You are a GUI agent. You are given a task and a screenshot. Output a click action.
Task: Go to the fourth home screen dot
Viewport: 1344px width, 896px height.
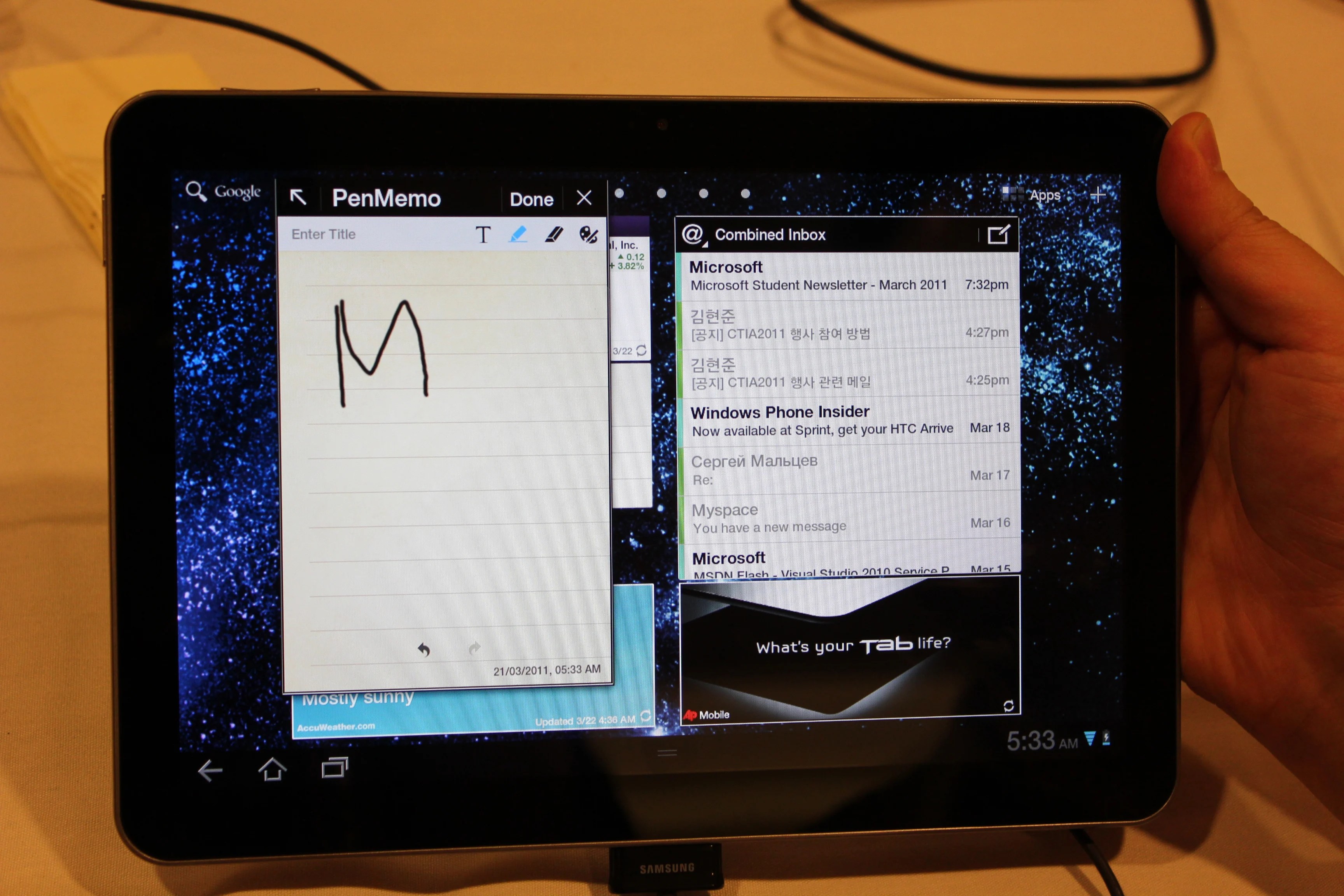point(745,193)
